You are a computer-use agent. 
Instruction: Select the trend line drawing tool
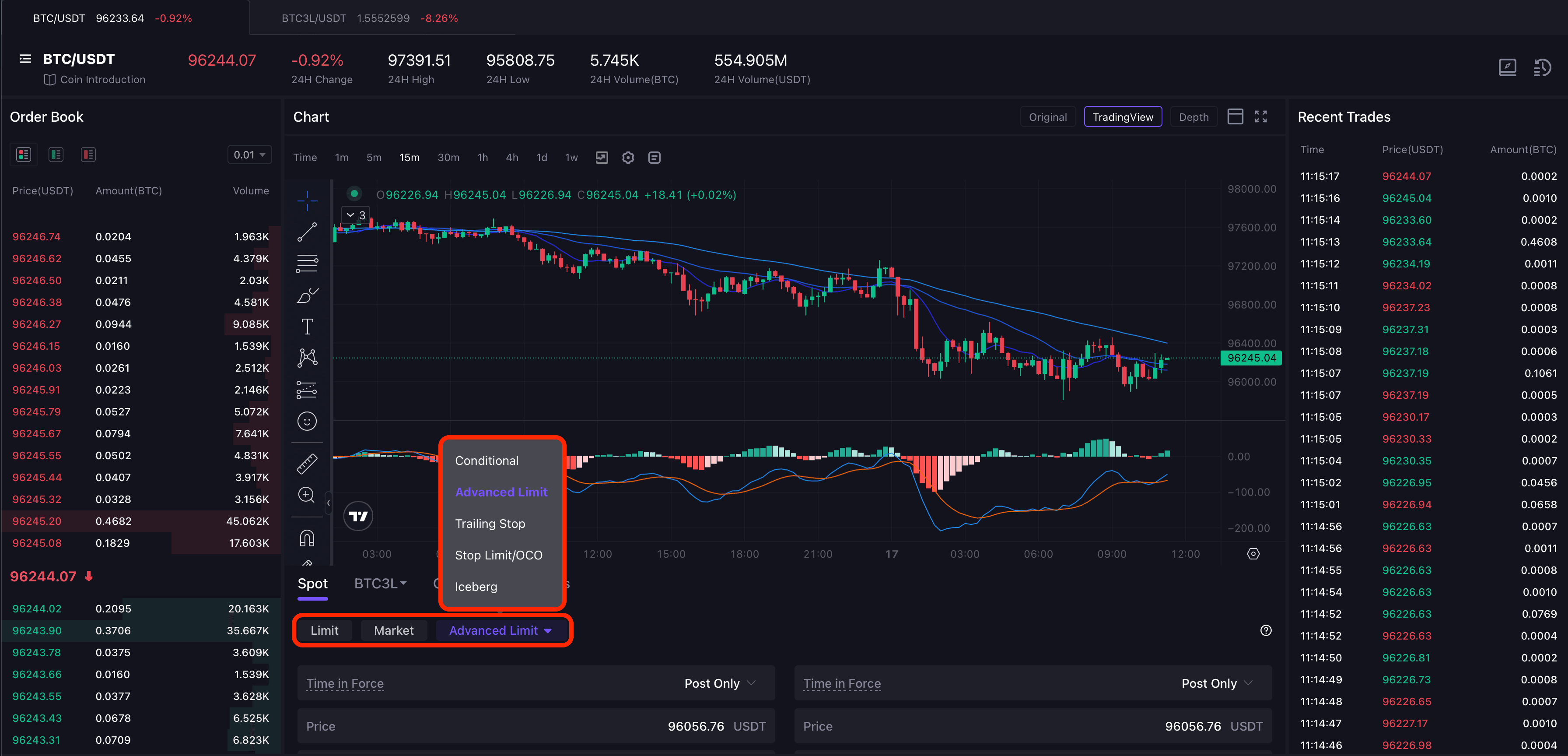(x=307, y=232)
